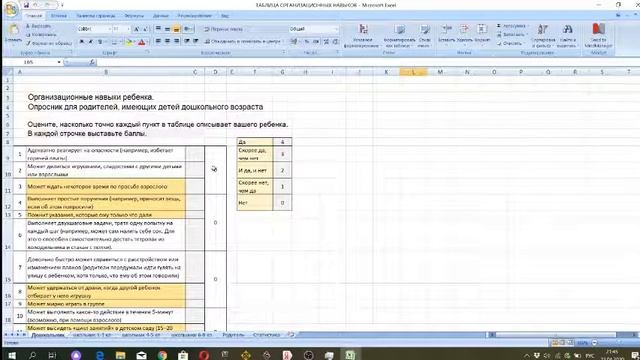Open the round Office button menu
640x360 pixels.
pyautogui.click(x=11, y=9)
